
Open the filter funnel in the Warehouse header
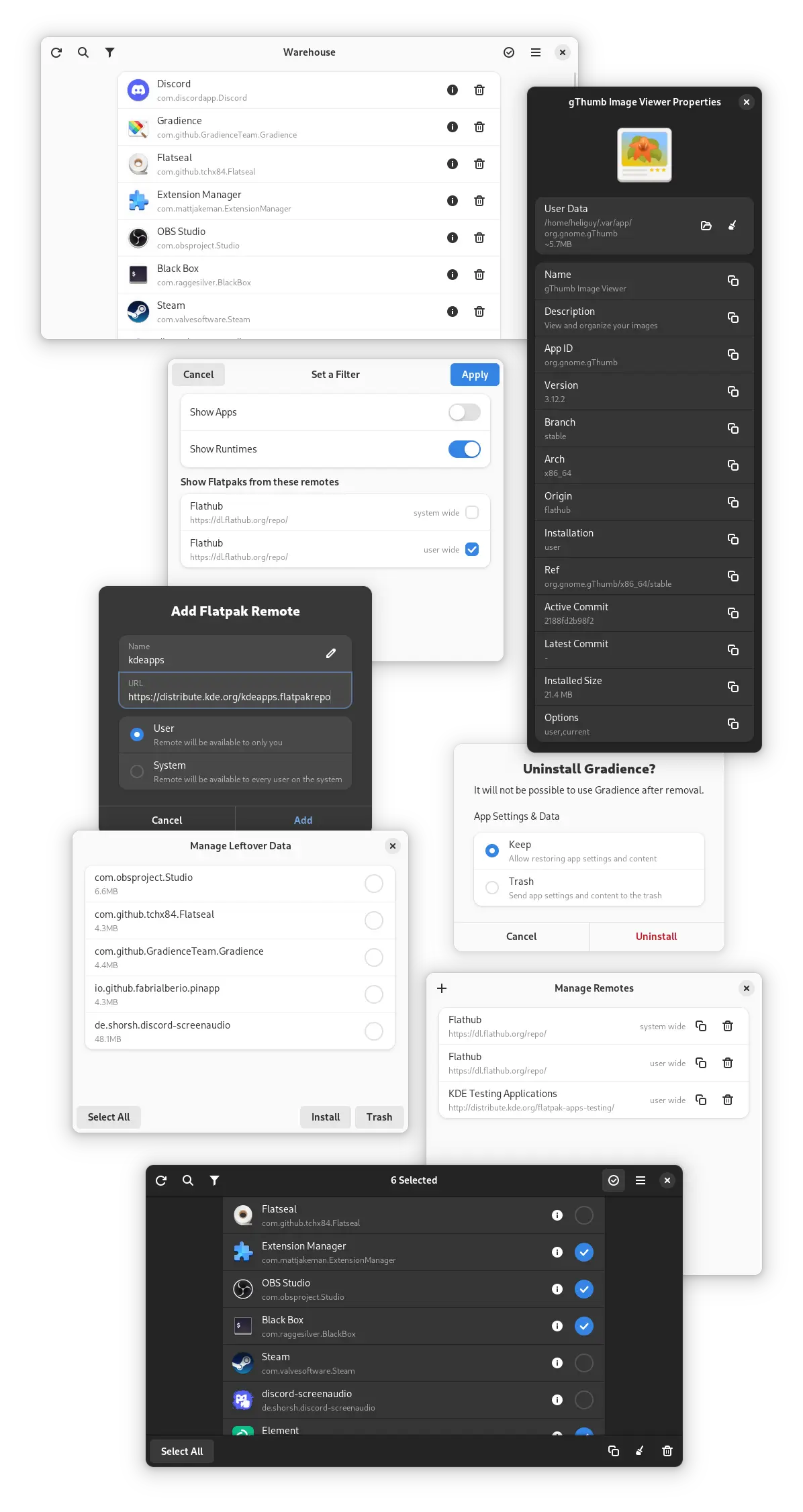pyautogui.click(x=110, y=52)
